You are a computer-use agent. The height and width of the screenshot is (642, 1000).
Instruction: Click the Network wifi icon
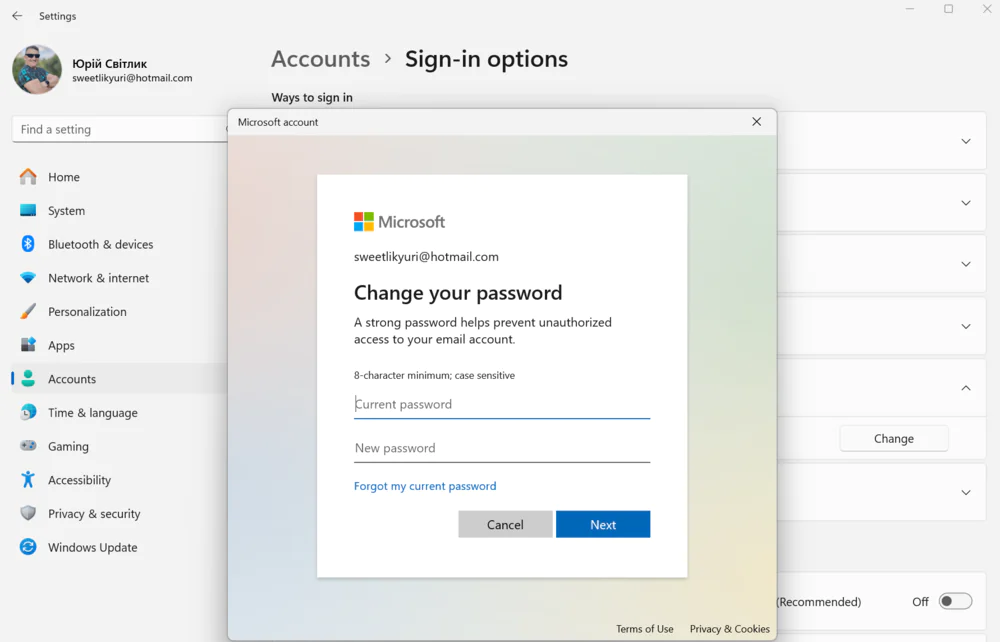pos(28,278)
